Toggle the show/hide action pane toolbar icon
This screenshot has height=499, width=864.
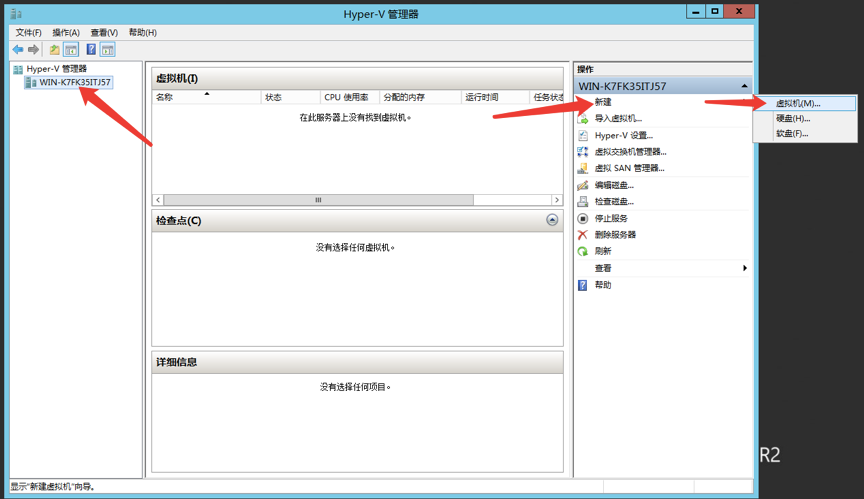[x=107, y=50]
